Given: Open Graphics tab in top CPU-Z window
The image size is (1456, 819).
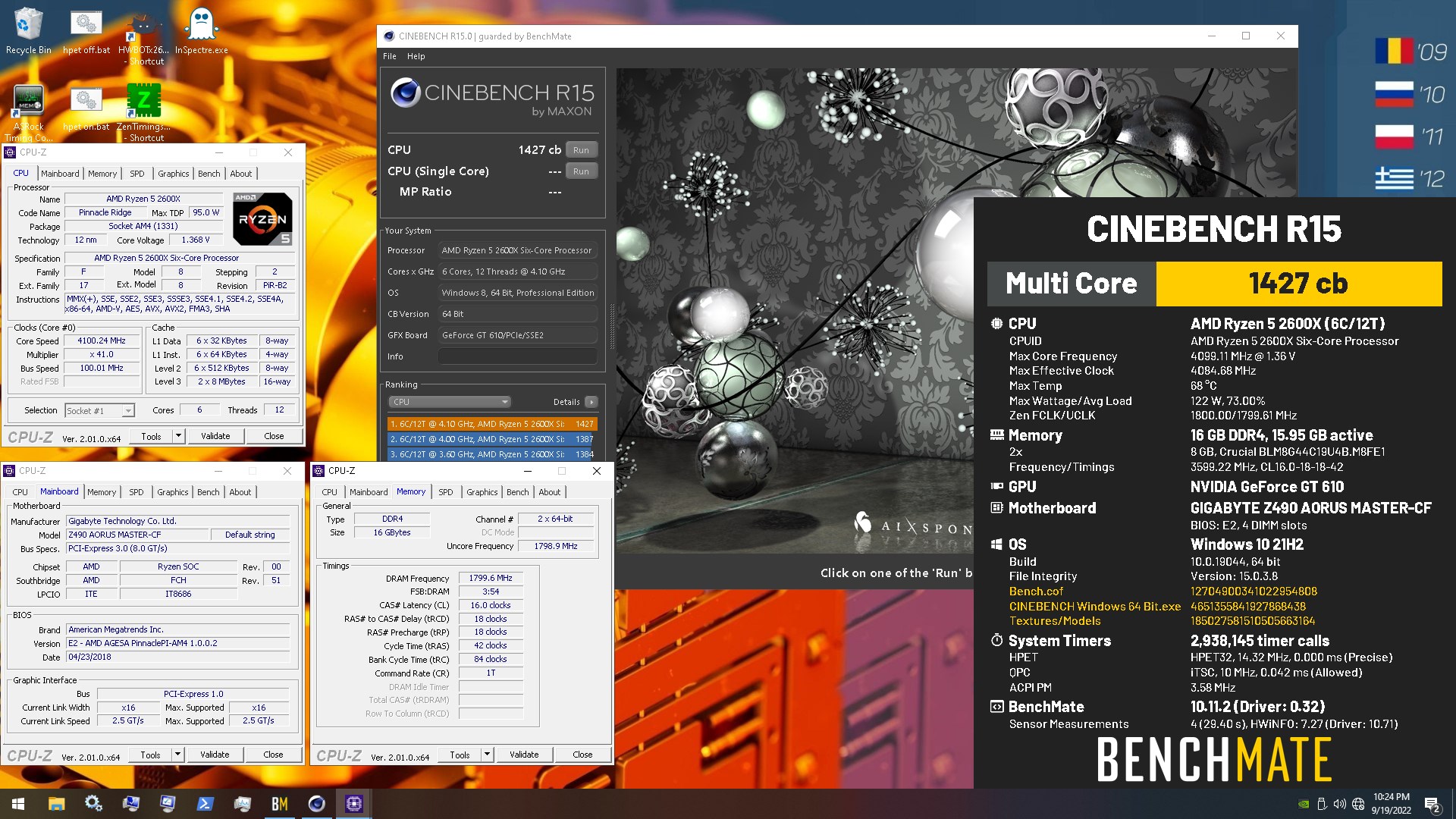Looking at the screenshot, I should point(173,174).
